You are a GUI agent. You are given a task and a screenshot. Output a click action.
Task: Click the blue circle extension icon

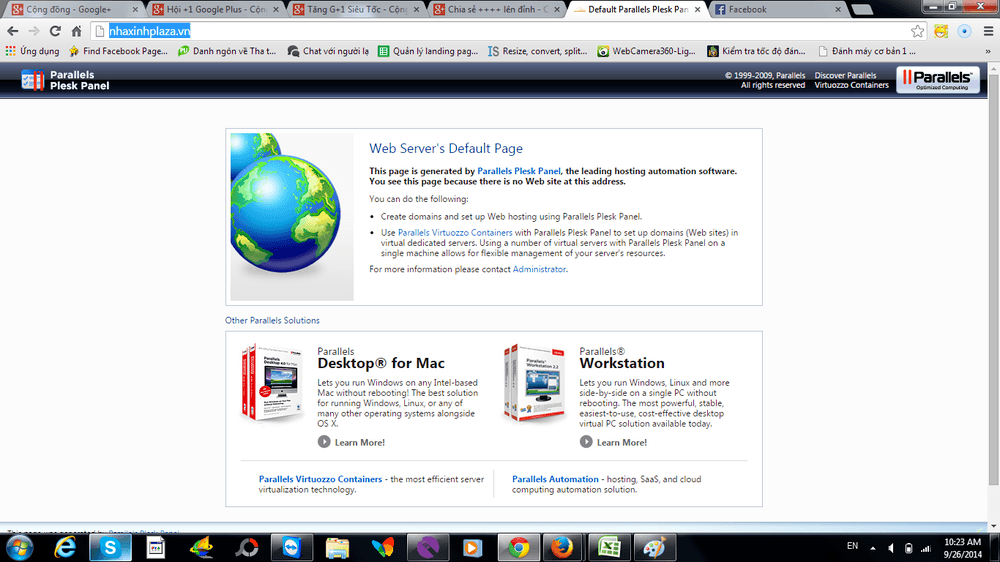964,31
